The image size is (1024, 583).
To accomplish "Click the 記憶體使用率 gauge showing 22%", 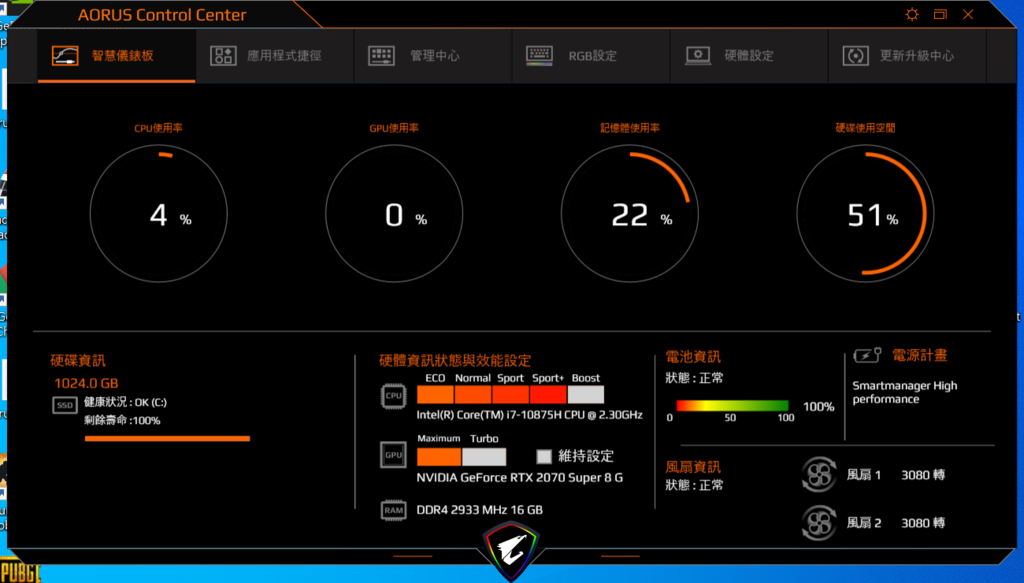I will tap(630, 213).
